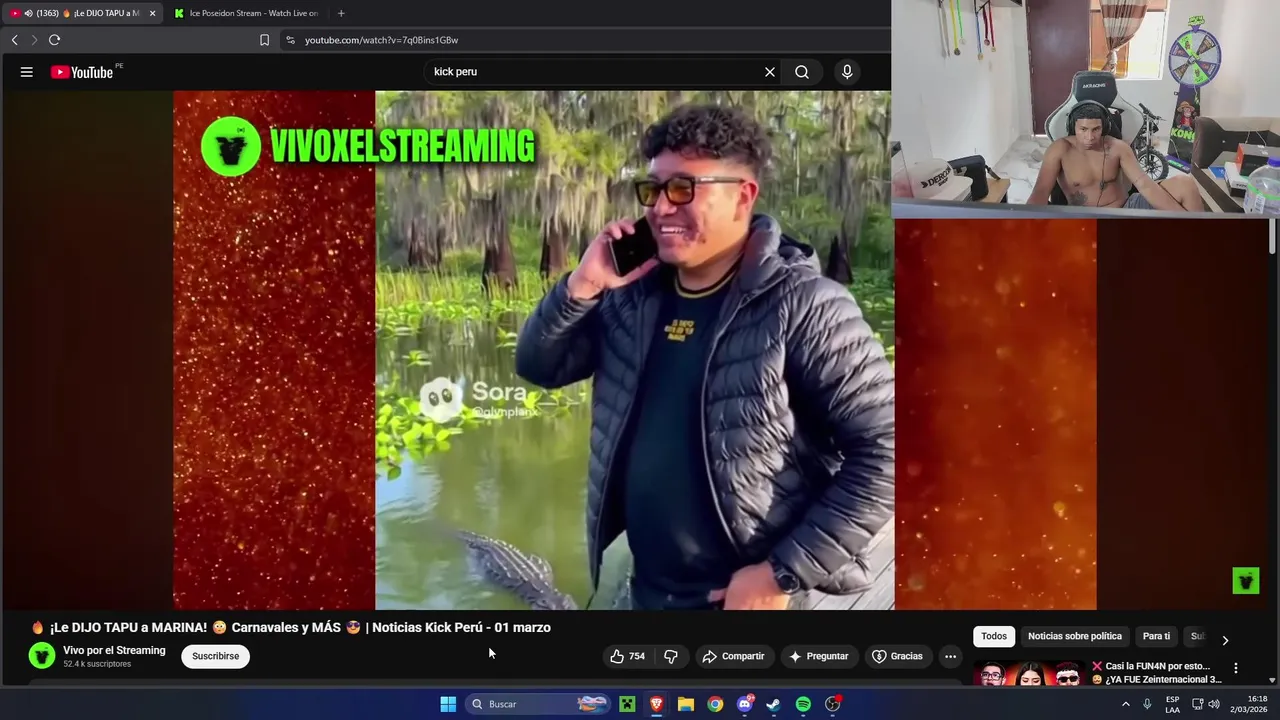
Task: Bookmark this page icon in address bar
Action: pyautogui.click(x=264, y=40)
